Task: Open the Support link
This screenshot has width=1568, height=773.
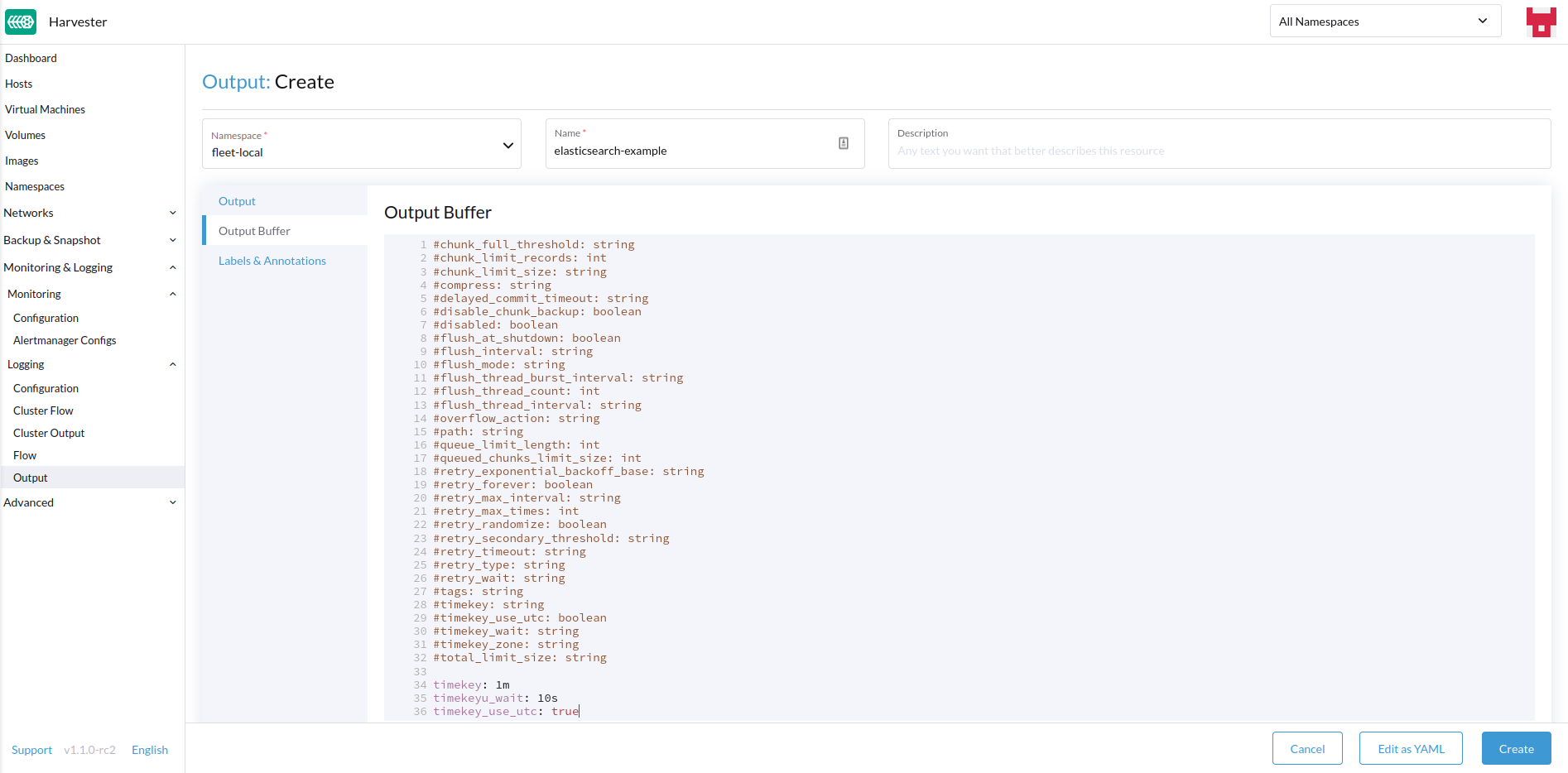Action: click(31, 749)
